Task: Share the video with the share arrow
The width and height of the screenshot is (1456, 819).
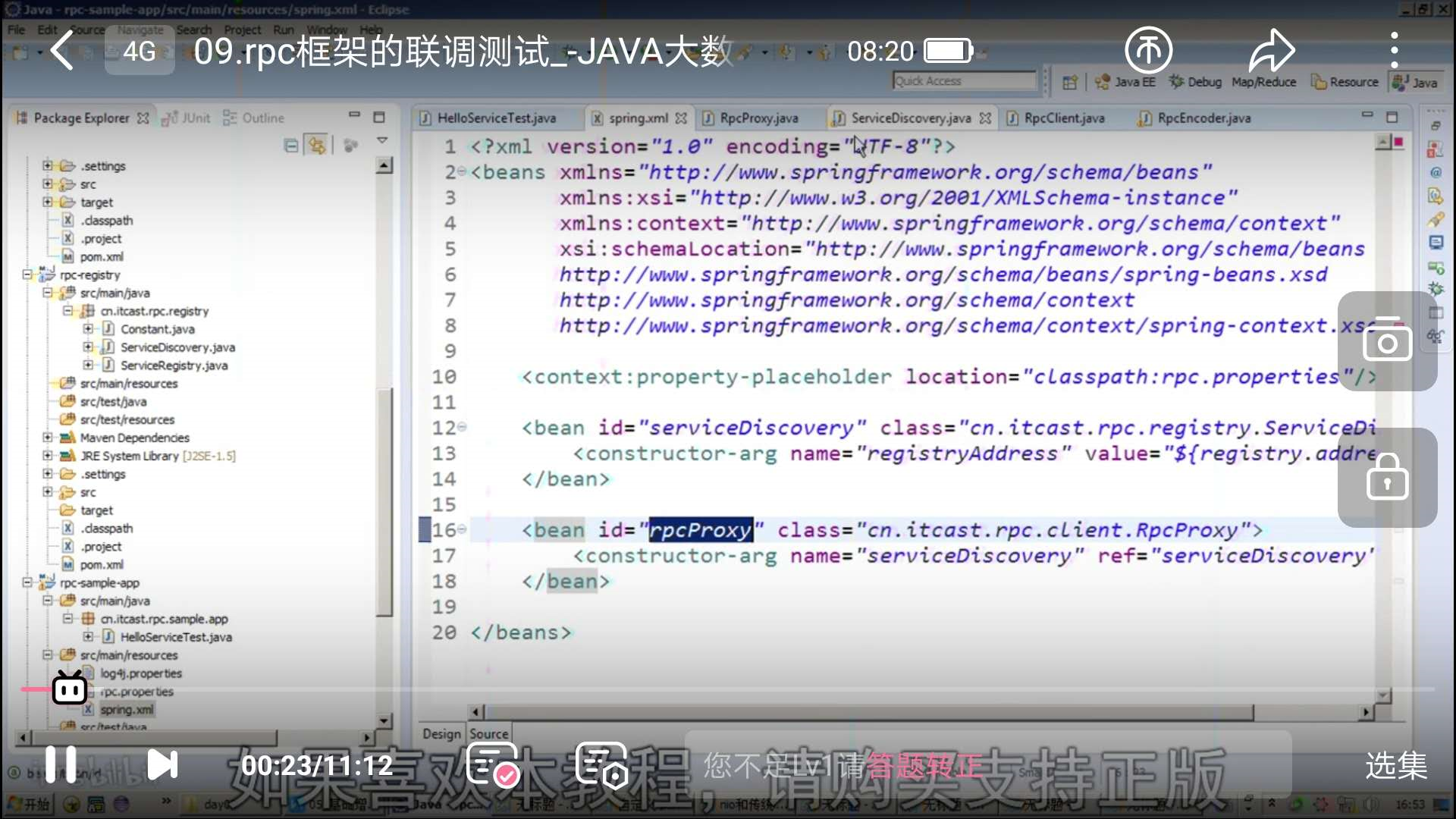Action: pyautogui.click(x=1272, y=51)
